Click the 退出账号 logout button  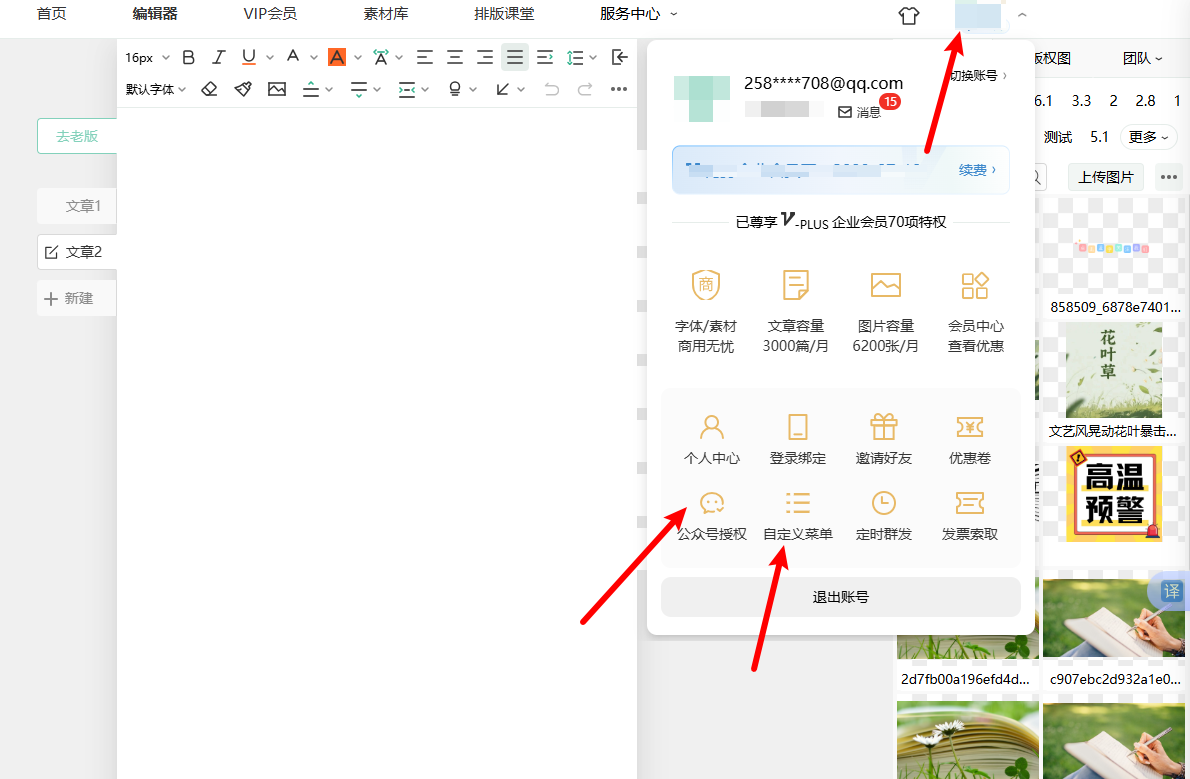(x=840, y=597)
